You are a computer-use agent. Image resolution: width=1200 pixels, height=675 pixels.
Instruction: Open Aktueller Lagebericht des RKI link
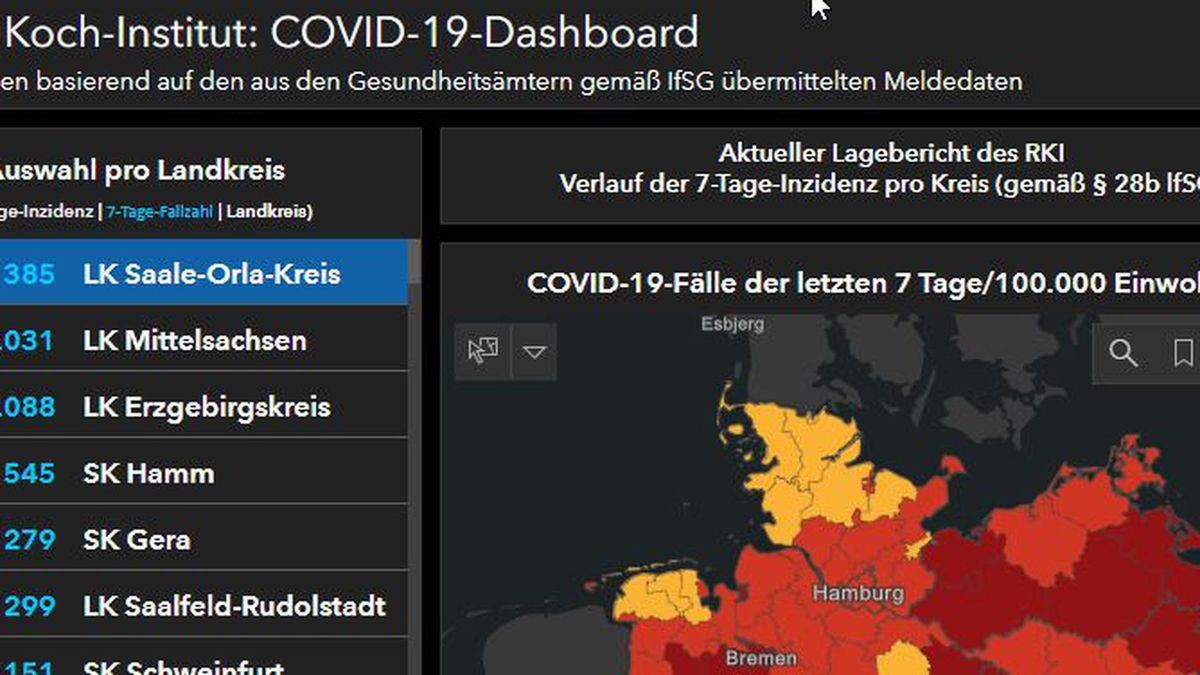point(891,154)
